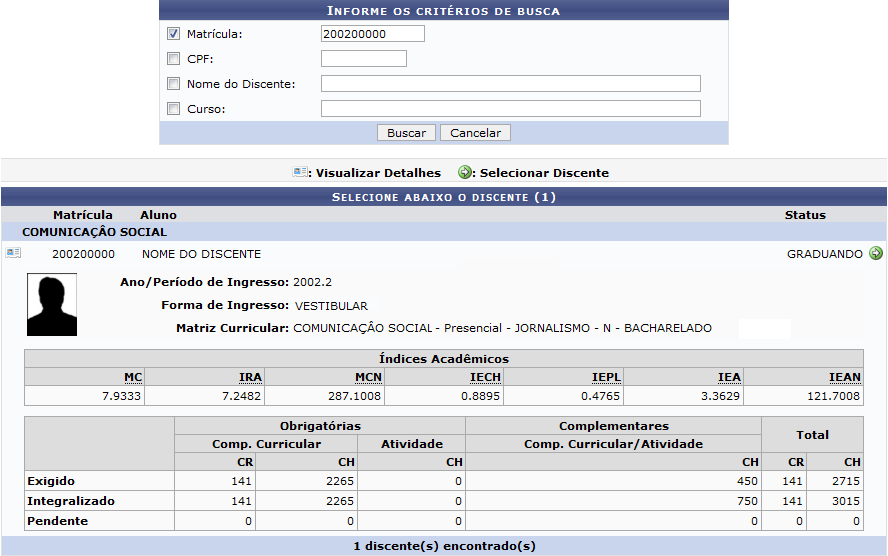Click the COMUNICAÇÃO SOCIAL course group row
The height and width of the screenshot is (556, 888).
pos(444,232)
